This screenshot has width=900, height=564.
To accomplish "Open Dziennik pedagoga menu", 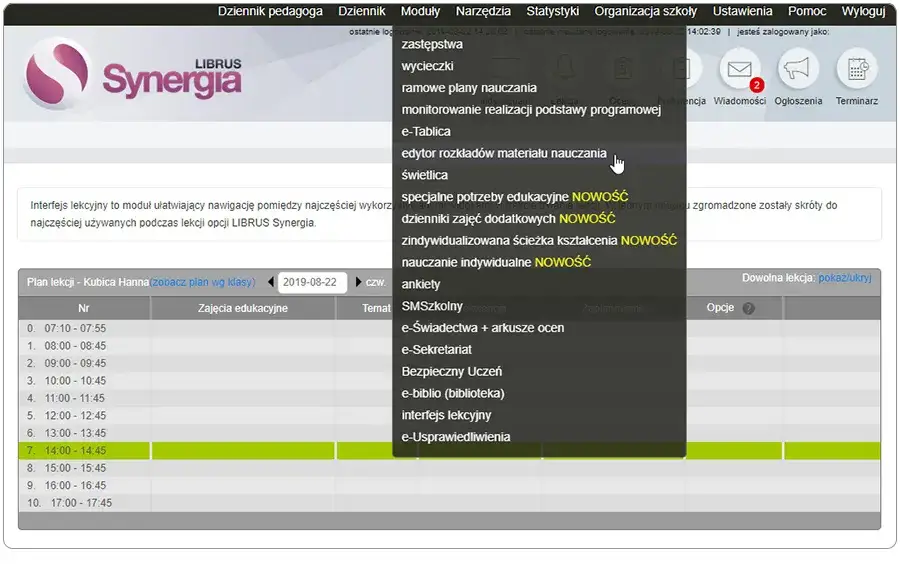I will (270, 11).
